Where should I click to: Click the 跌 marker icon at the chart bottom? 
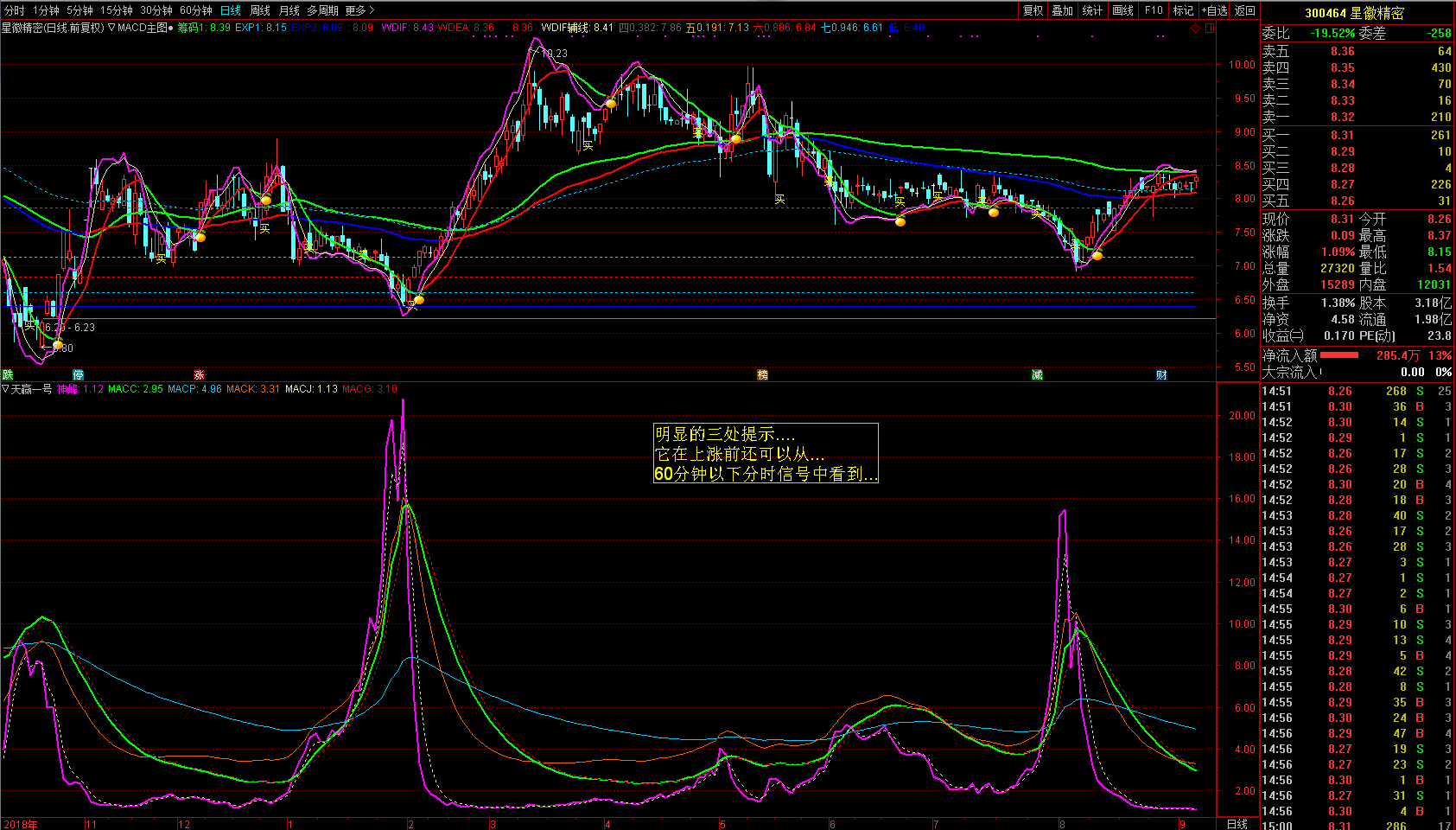coord(8,375)
